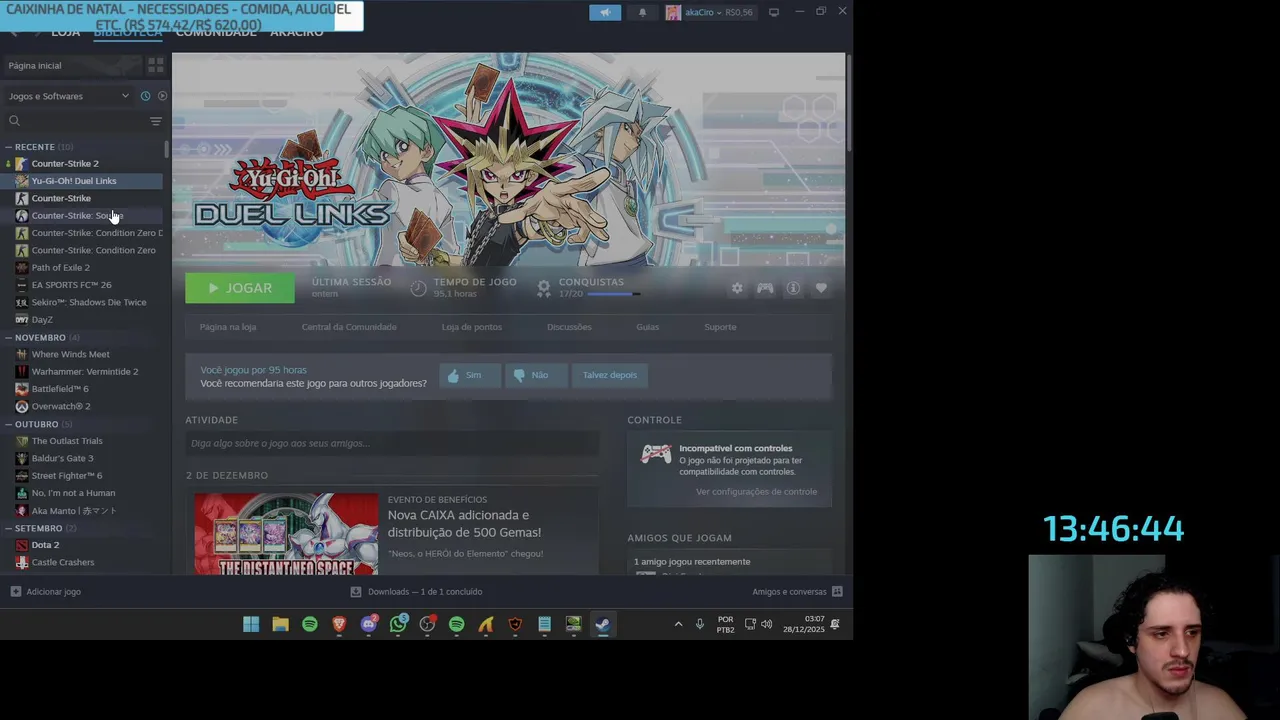
Task: Favorite Duel Links with the heart icon
Action: (821, 288)
